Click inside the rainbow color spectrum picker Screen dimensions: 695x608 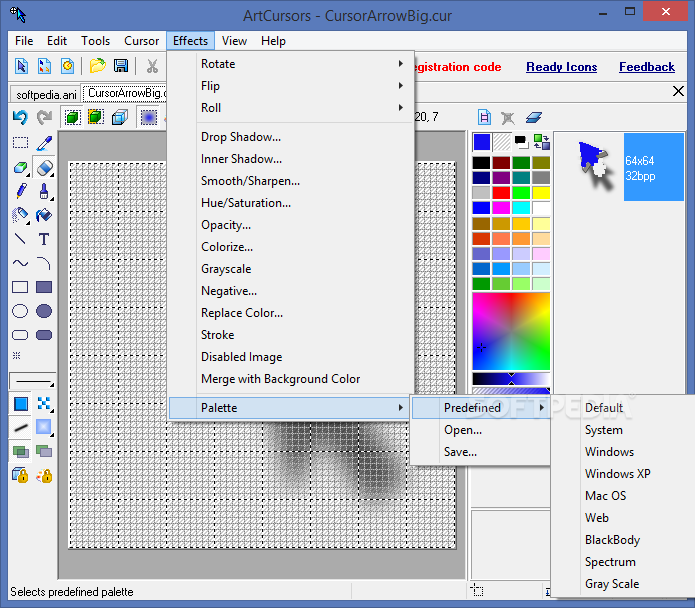pos(511,331)
